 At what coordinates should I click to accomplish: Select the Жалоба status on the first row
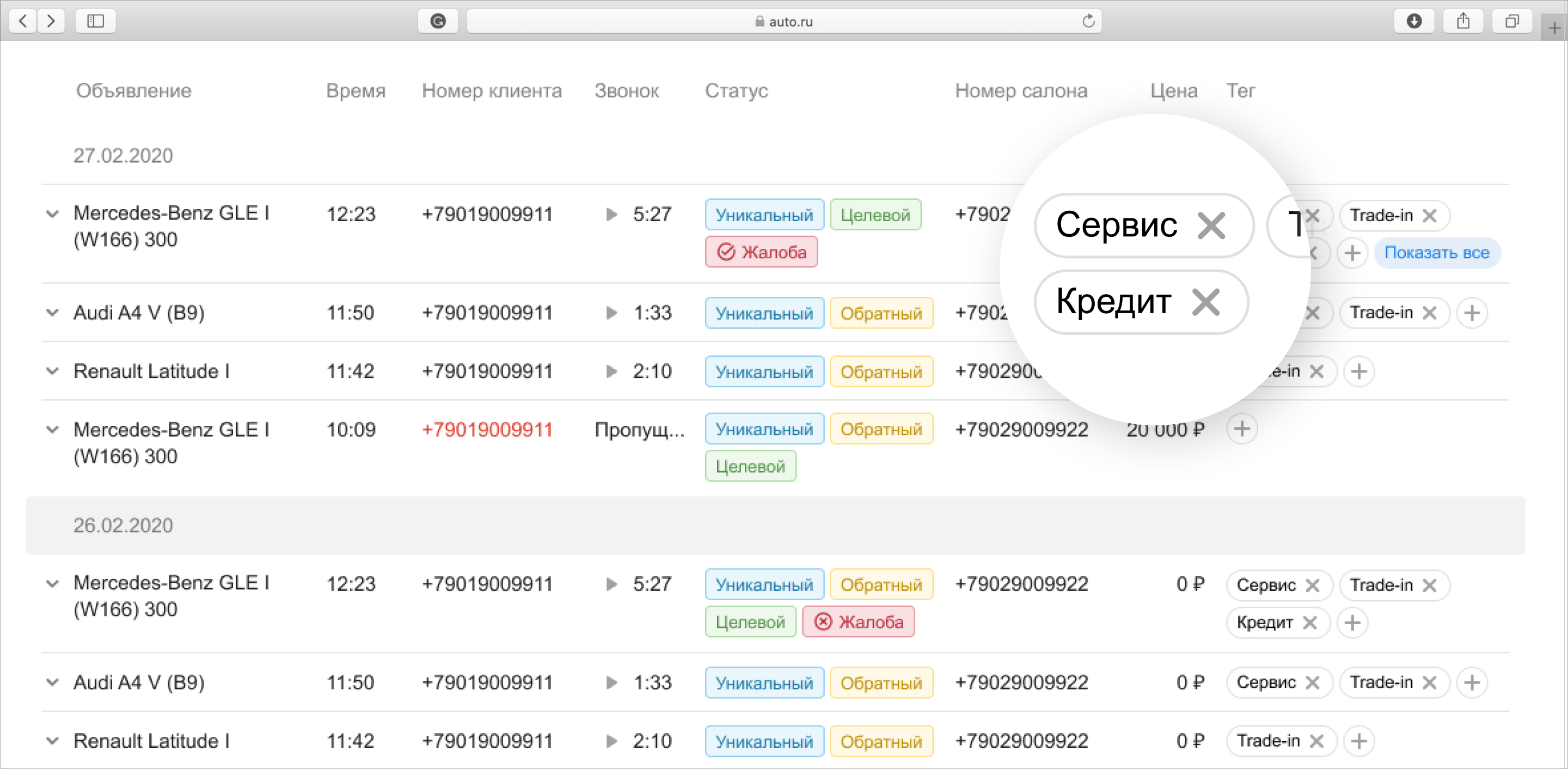[x=761, y=252]
